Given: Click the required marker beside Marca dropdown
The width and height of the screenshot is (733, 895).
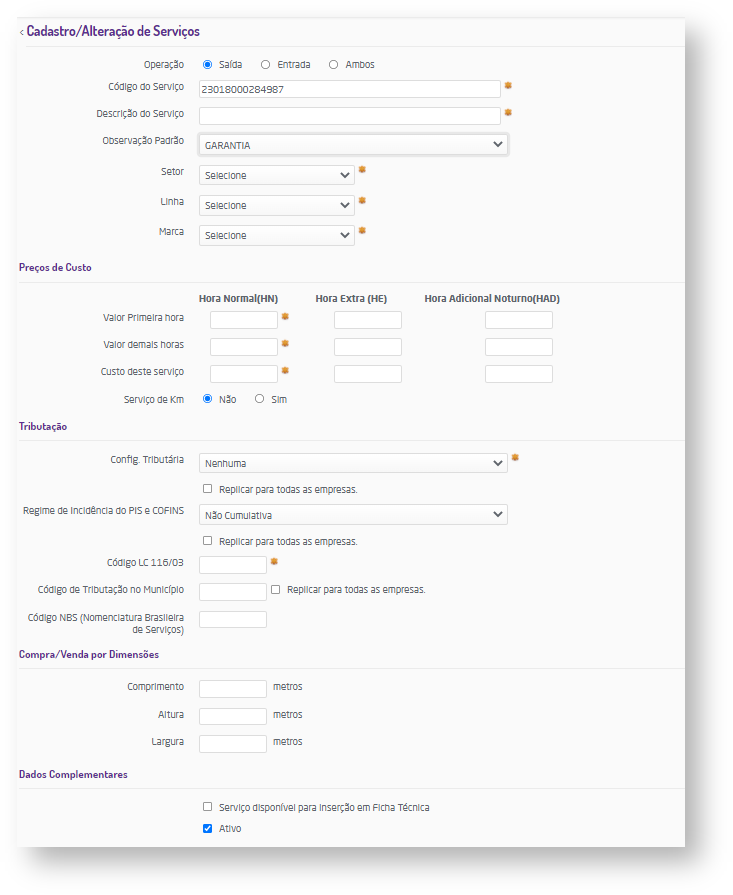Looking at the screenshot, I should point(362,231).
